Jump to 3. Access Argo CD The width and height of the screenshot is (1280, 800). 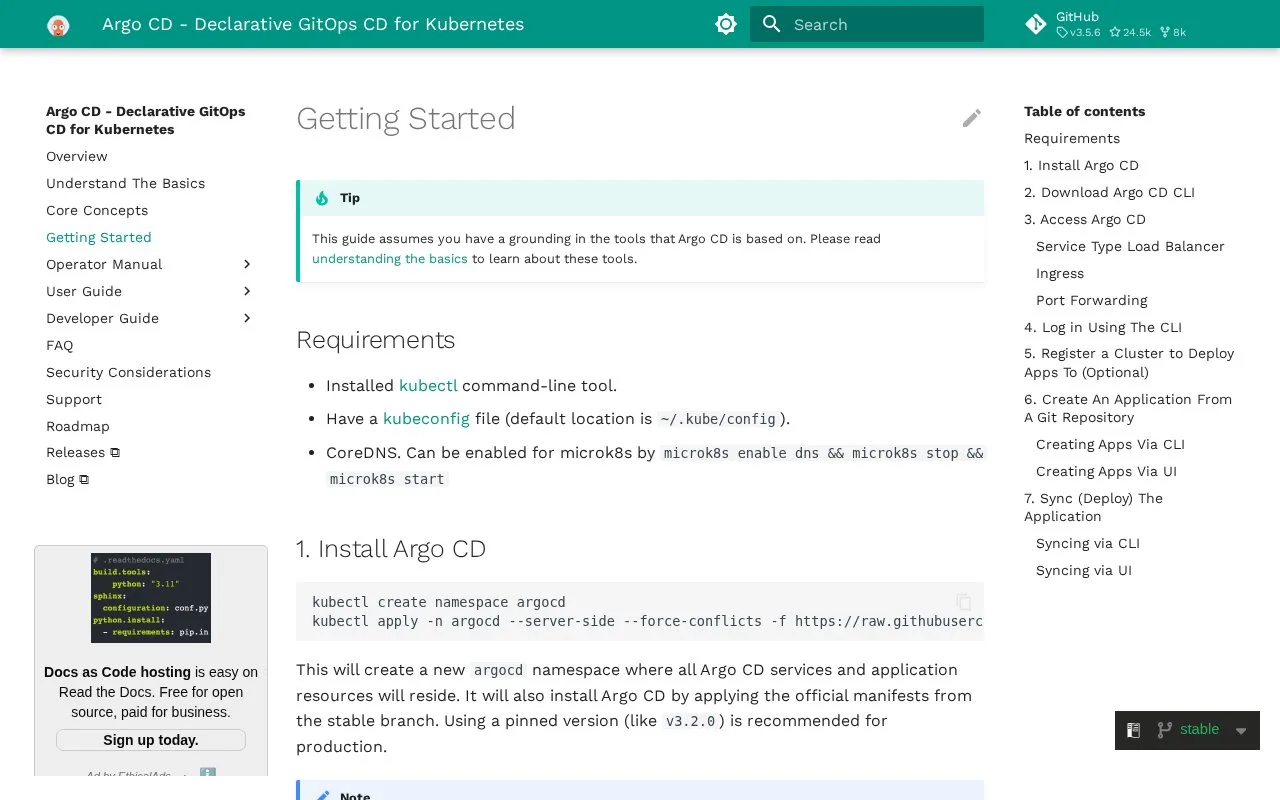1085,219
